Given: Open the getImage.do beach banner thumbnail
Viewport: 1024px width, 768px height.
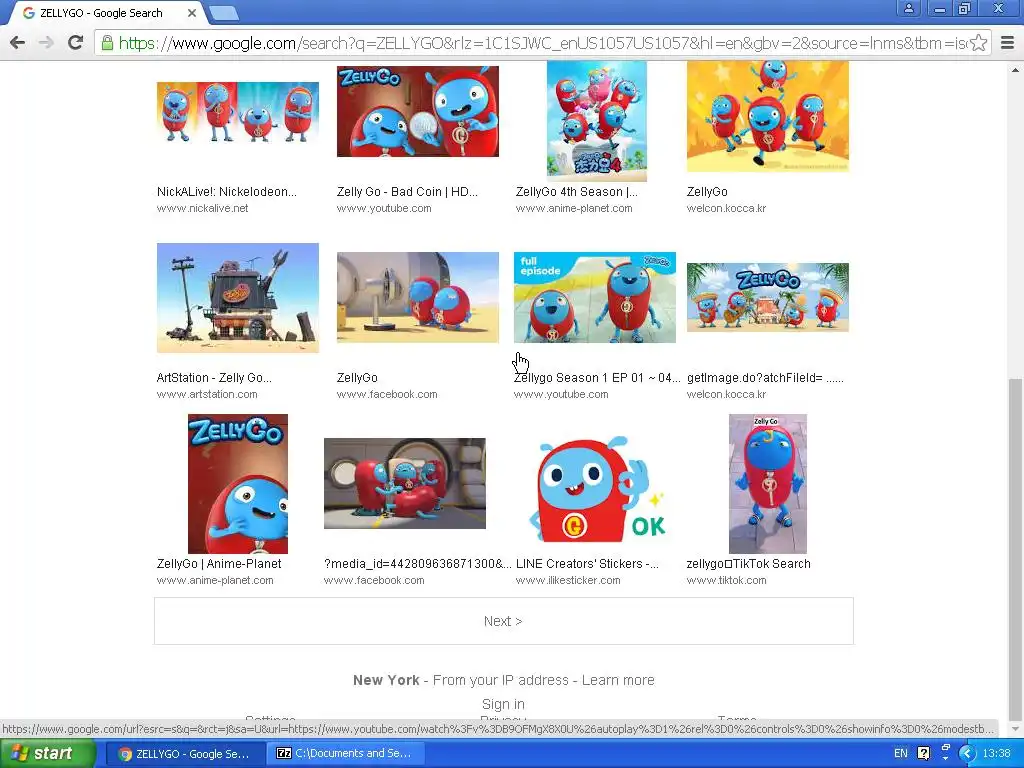Looking at the screenshot, I should (768, 297).
